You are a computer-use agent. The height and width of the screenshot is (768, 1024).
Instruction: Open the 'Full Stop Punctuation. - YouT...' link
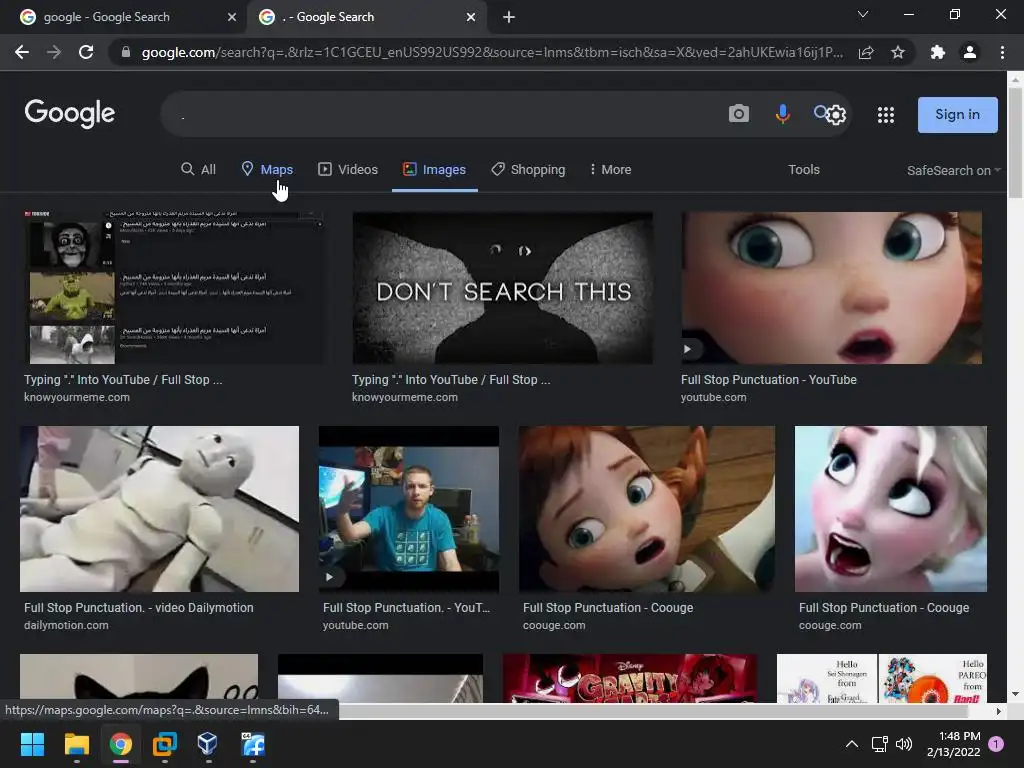click(x=406, y=608)
